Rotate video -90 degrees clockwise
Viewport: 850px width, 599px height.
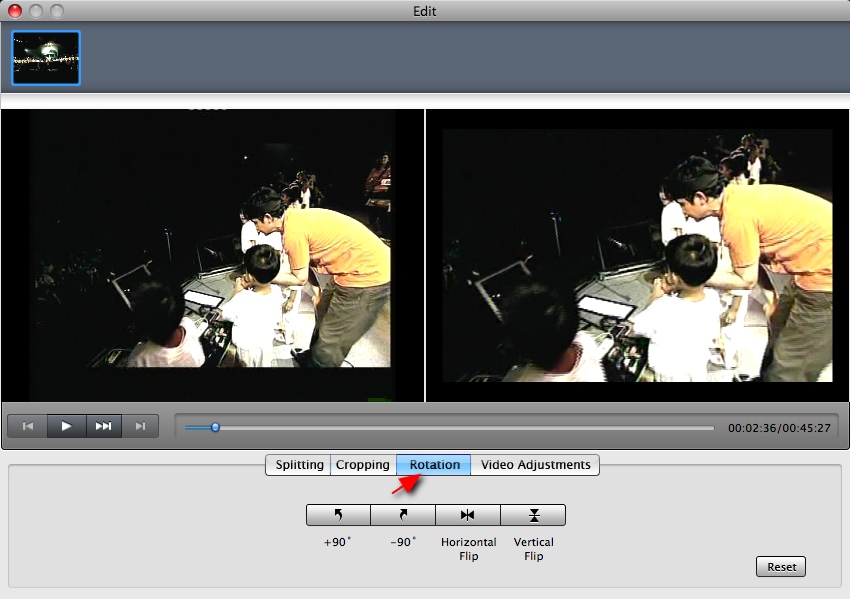pyautogui.click(x=403, y=514)
